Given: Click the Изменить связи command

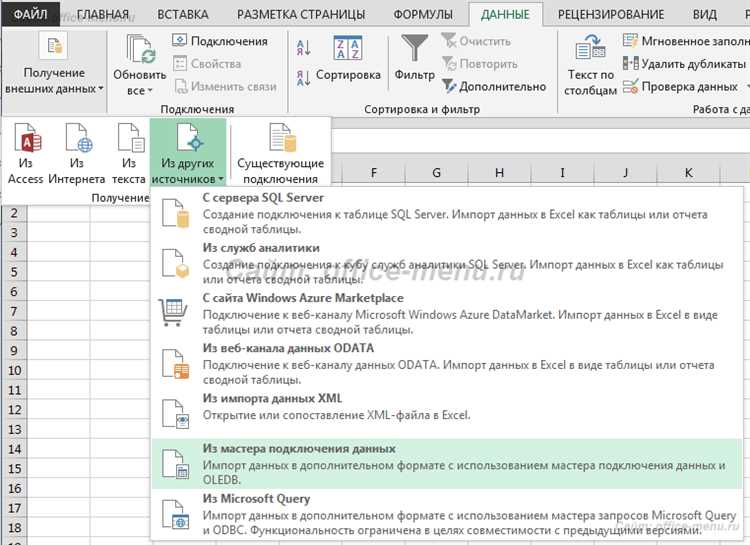Looking at the screenshot, I should click(x=225, y=87).
